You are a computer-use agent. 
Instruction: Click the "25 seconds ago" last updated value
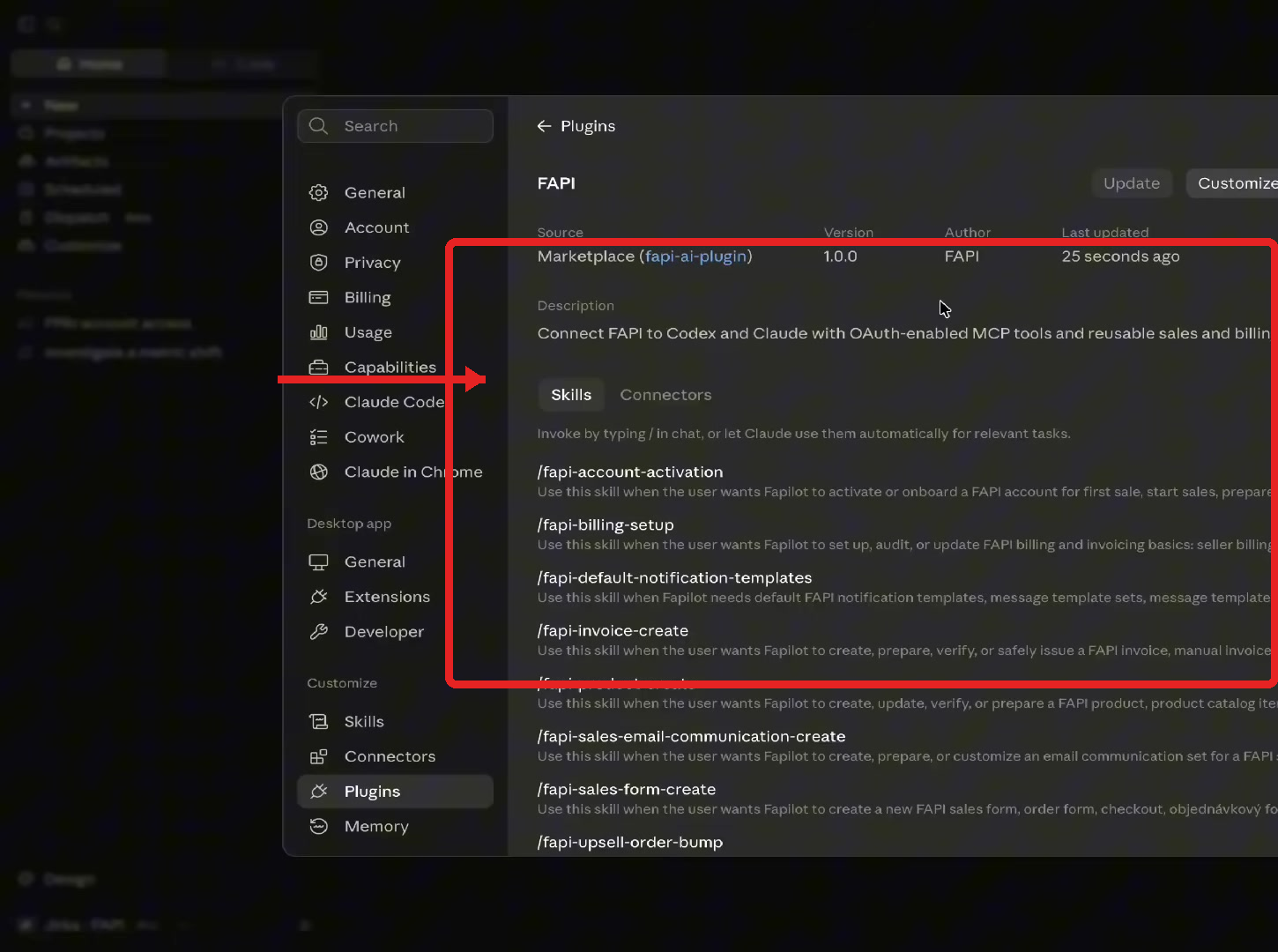[1120, 257]
